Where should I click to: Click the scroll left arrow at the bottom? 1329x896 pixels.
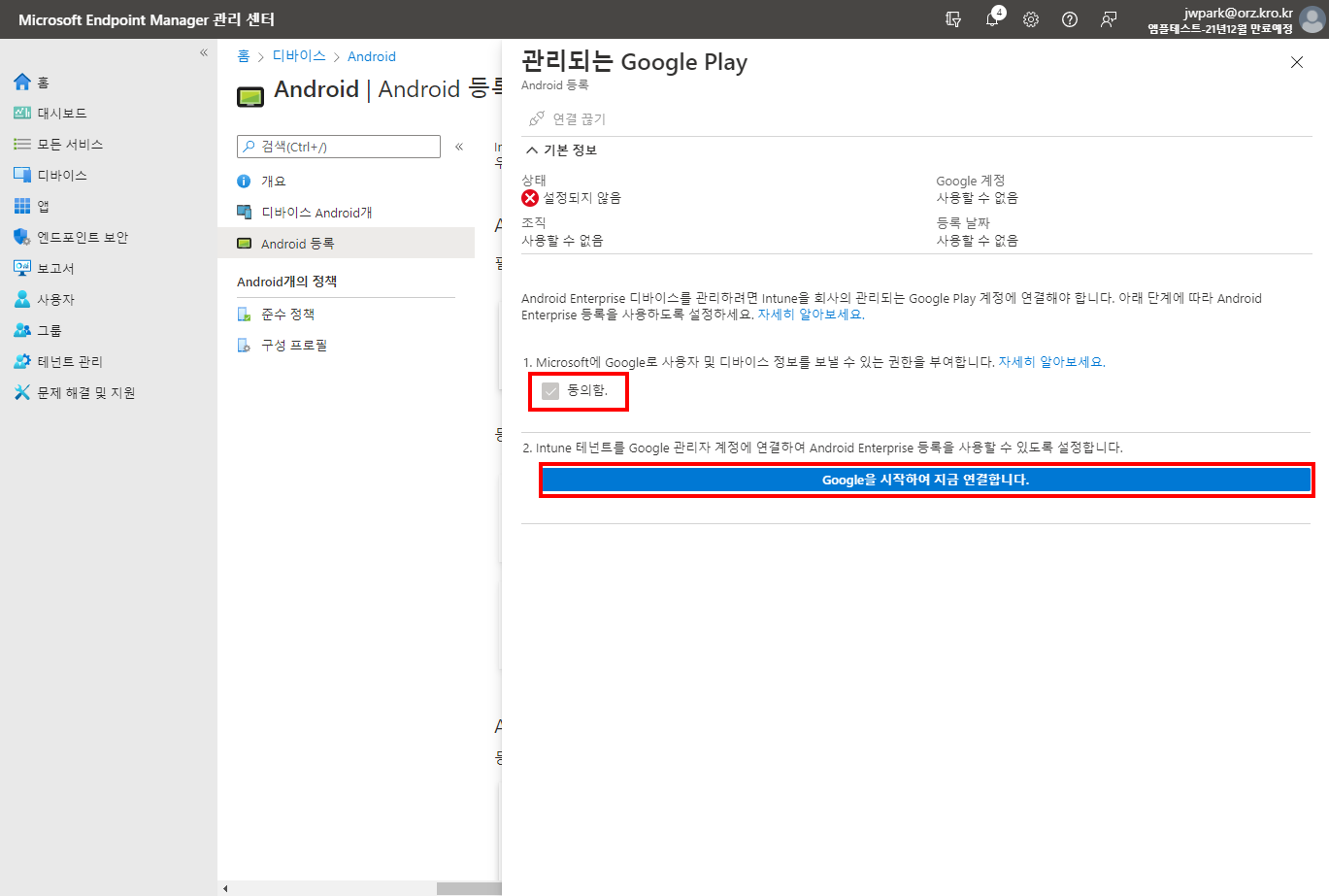point(225,888)
